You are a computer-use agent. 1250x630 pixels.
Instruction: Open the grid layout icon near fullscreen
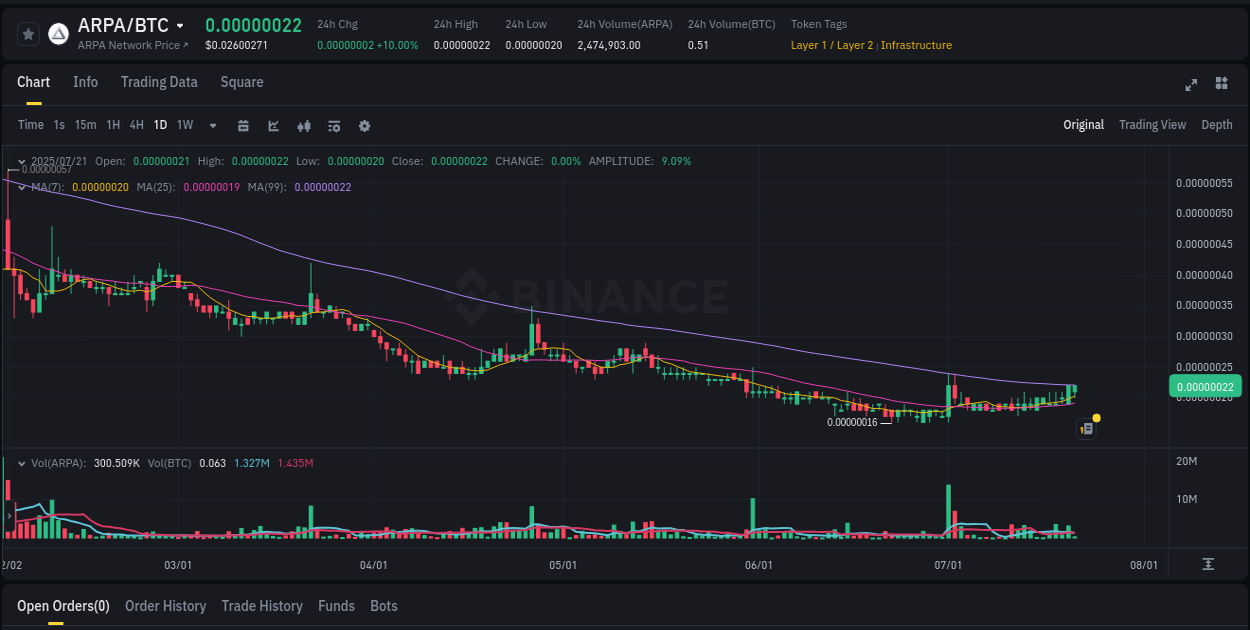coord(1220,85)
